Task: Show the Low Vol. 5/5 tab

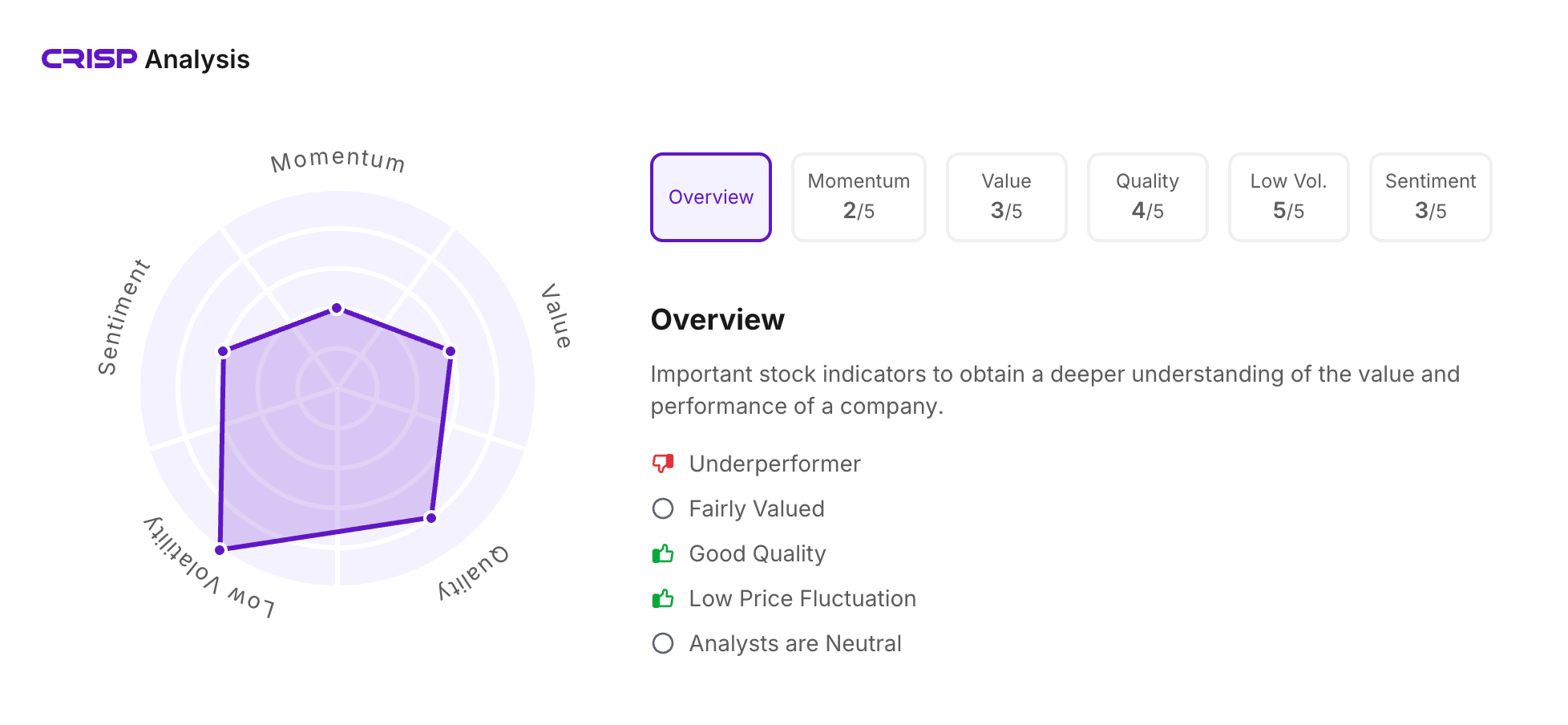Action: click(x=1288, y=197)
